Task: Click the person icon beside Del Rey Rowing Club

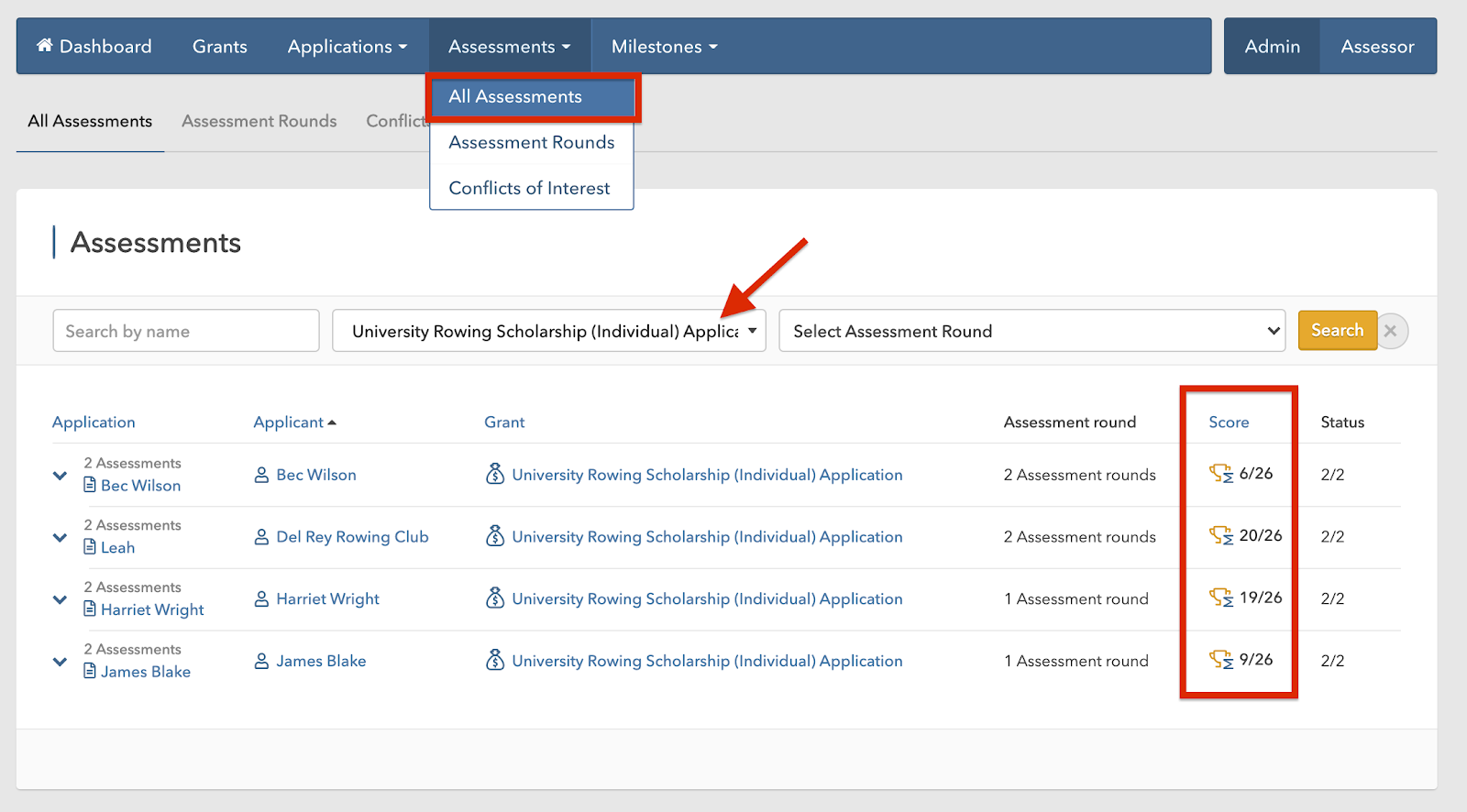Action: click(x=261, y=537)
